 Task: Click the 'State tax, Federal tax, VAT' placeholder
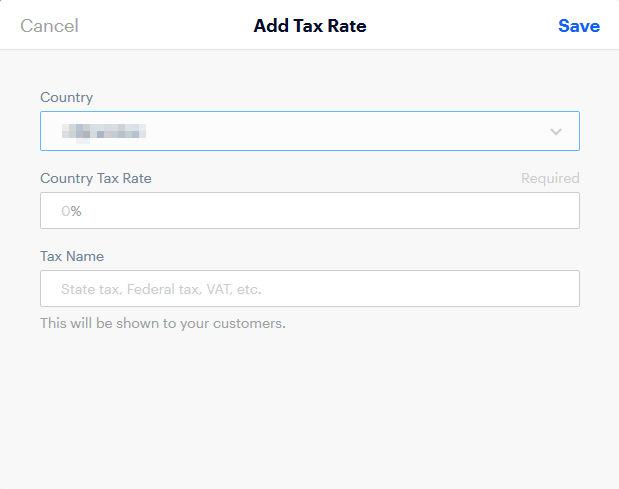click(x=161, y=289)
